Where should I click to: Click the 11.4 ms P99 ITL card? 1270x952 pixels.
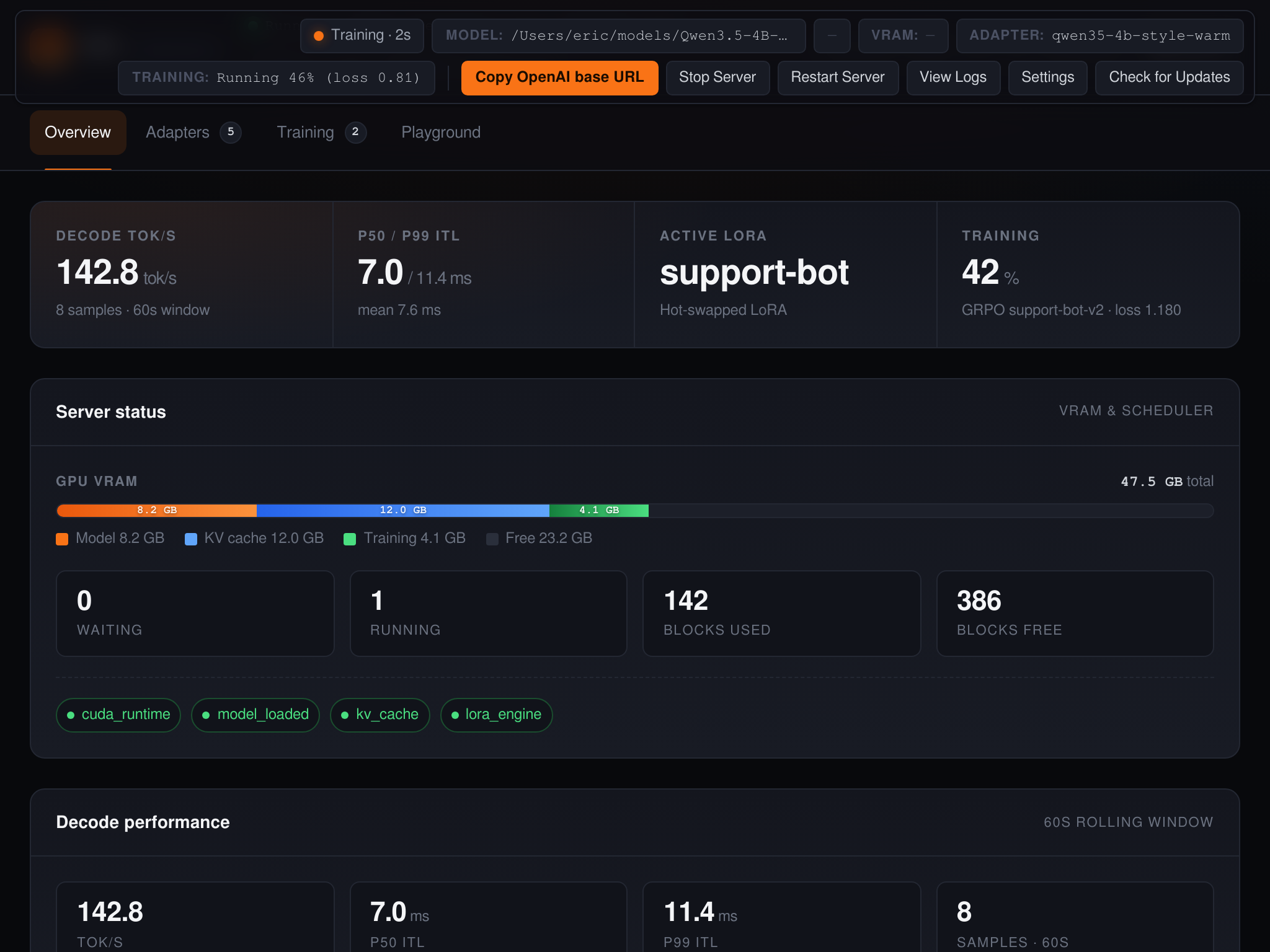coord(781,917)
